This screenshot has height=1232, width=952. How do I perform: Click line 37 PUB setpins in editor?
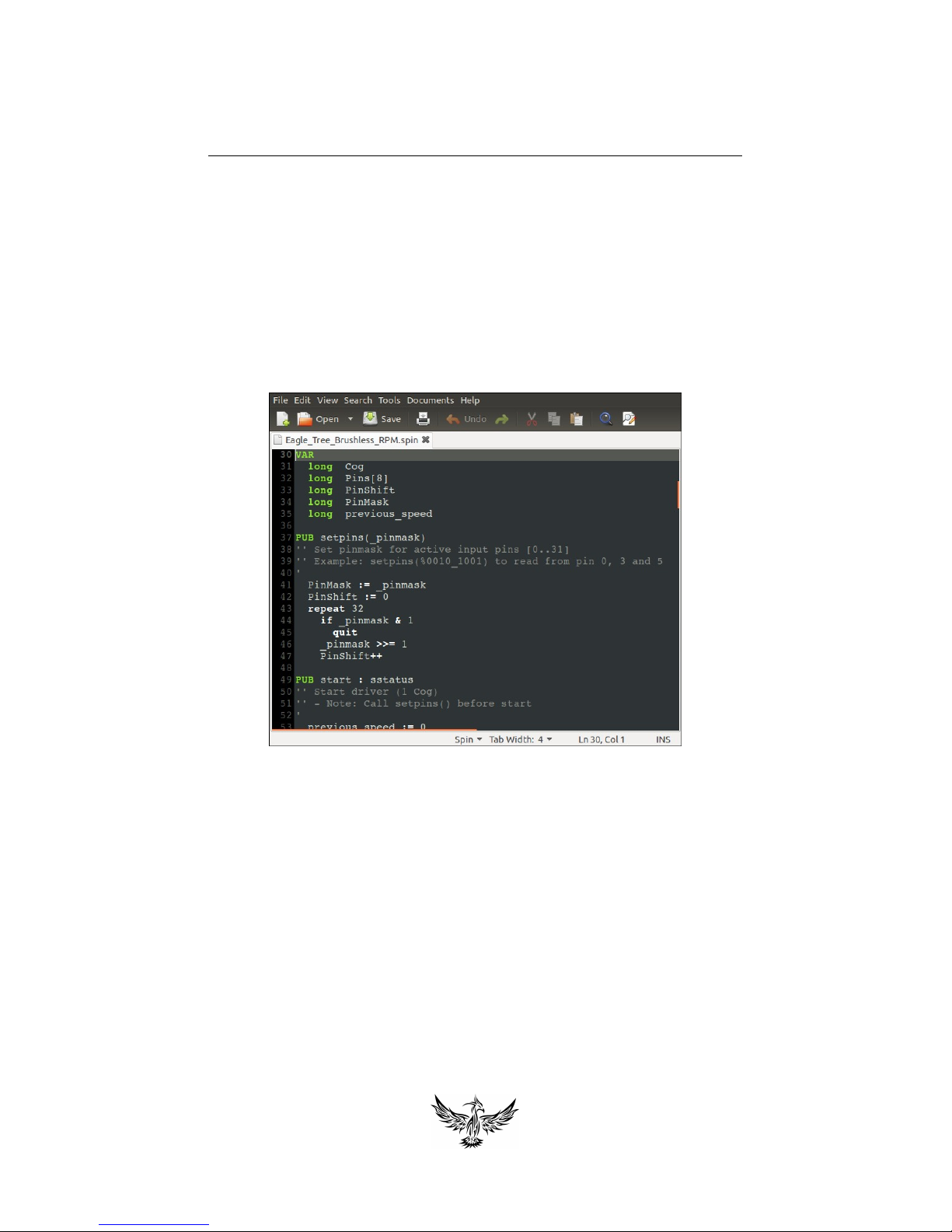point(360,537)
